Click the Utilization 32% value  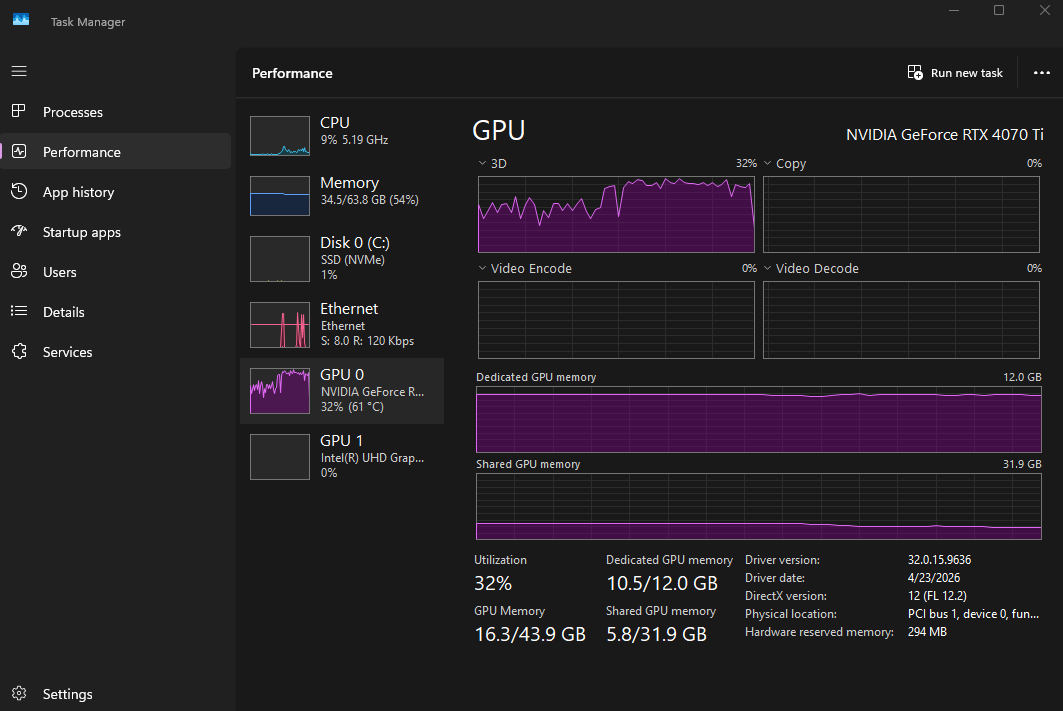pyautogui.click(x=493, y=583)
